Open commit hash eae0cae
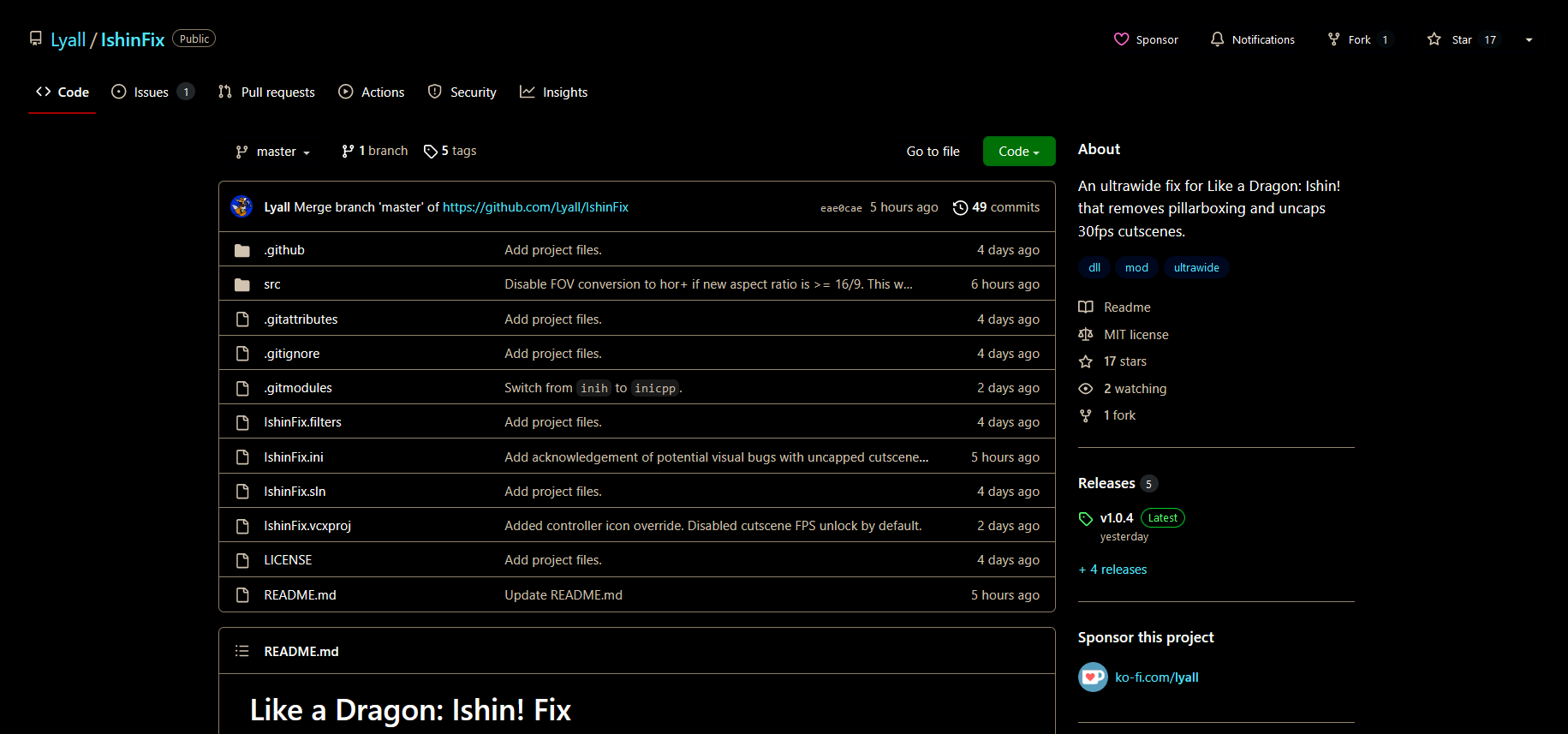The width and height of the screenshot is (1568, 734). (841, 208)
